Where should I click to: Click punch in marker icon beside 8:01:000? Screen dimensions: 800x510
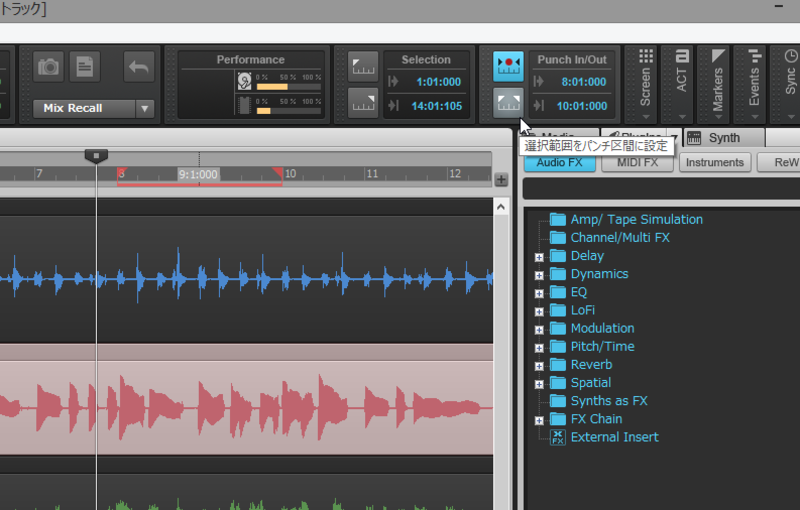coord(539,82)
